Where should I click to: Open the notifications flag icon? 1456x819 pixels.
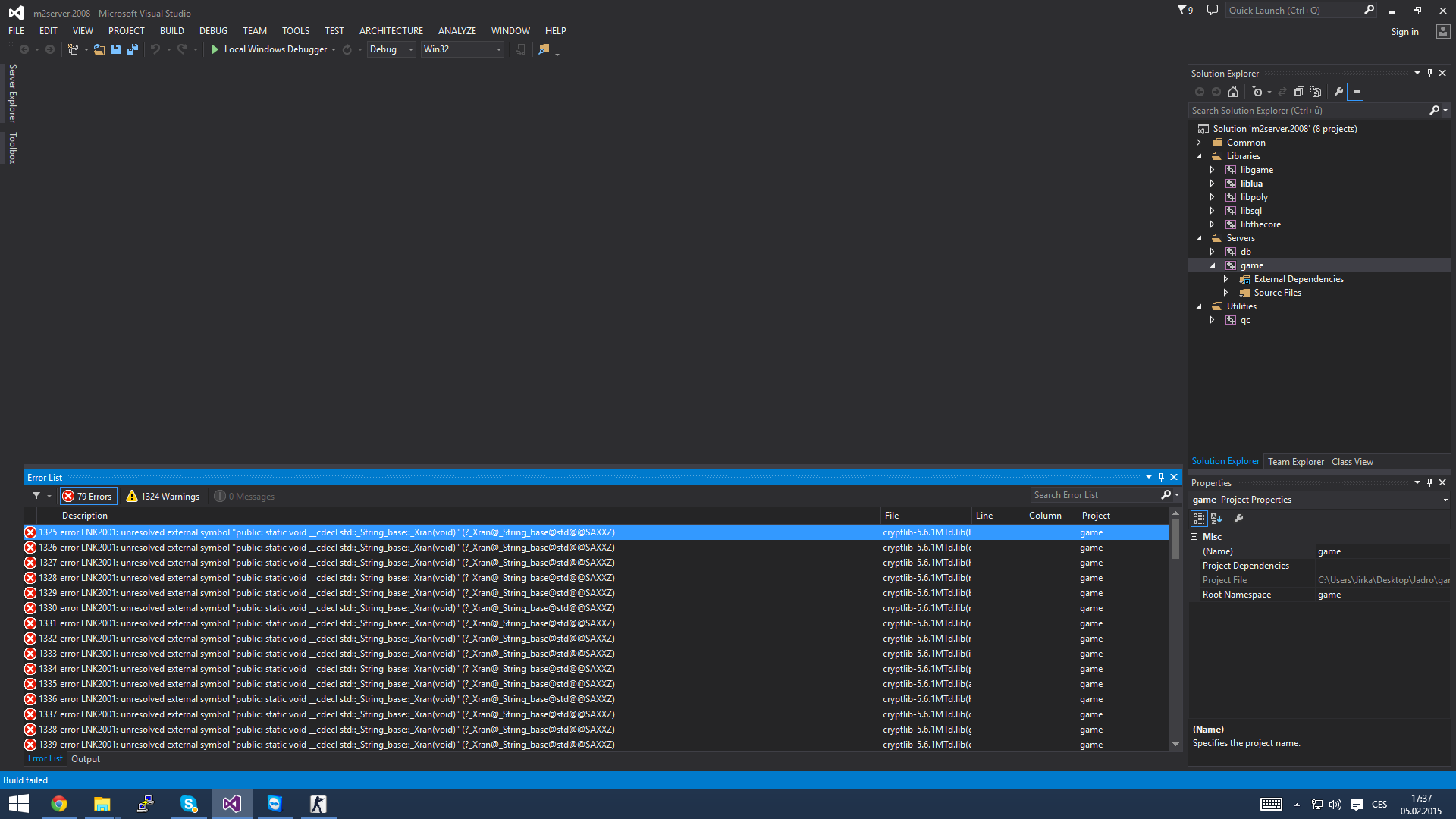click(x=1185, y=11)
